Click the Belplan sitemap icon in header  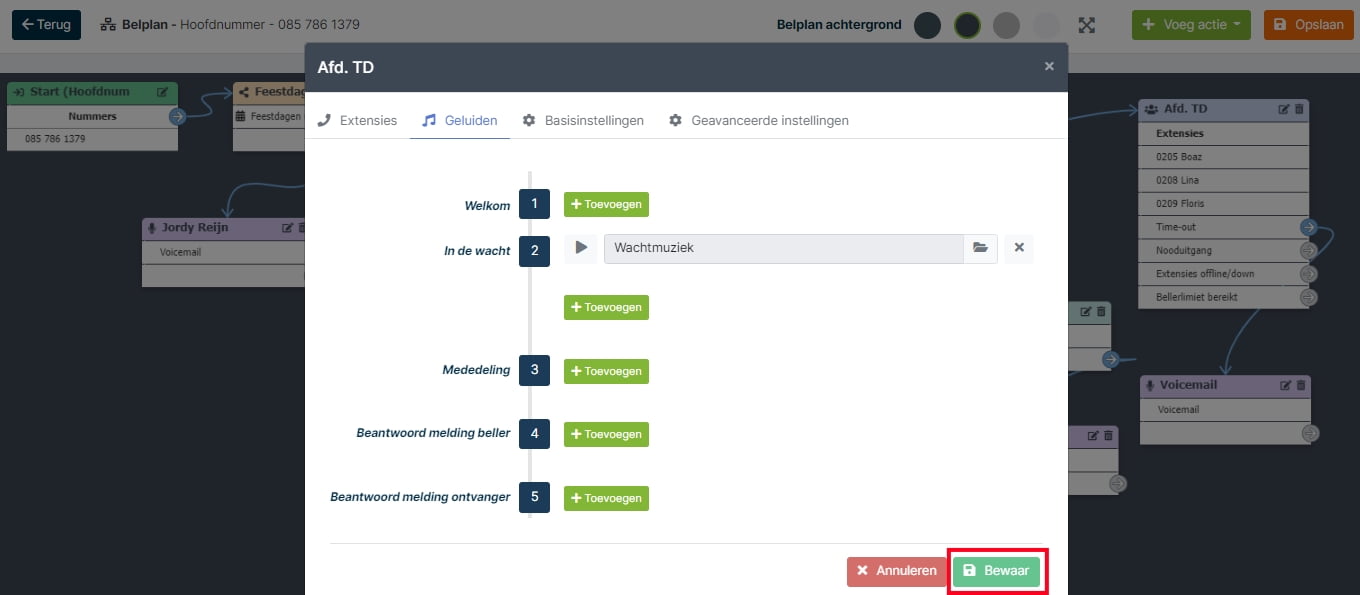click(x=108, y=24)
